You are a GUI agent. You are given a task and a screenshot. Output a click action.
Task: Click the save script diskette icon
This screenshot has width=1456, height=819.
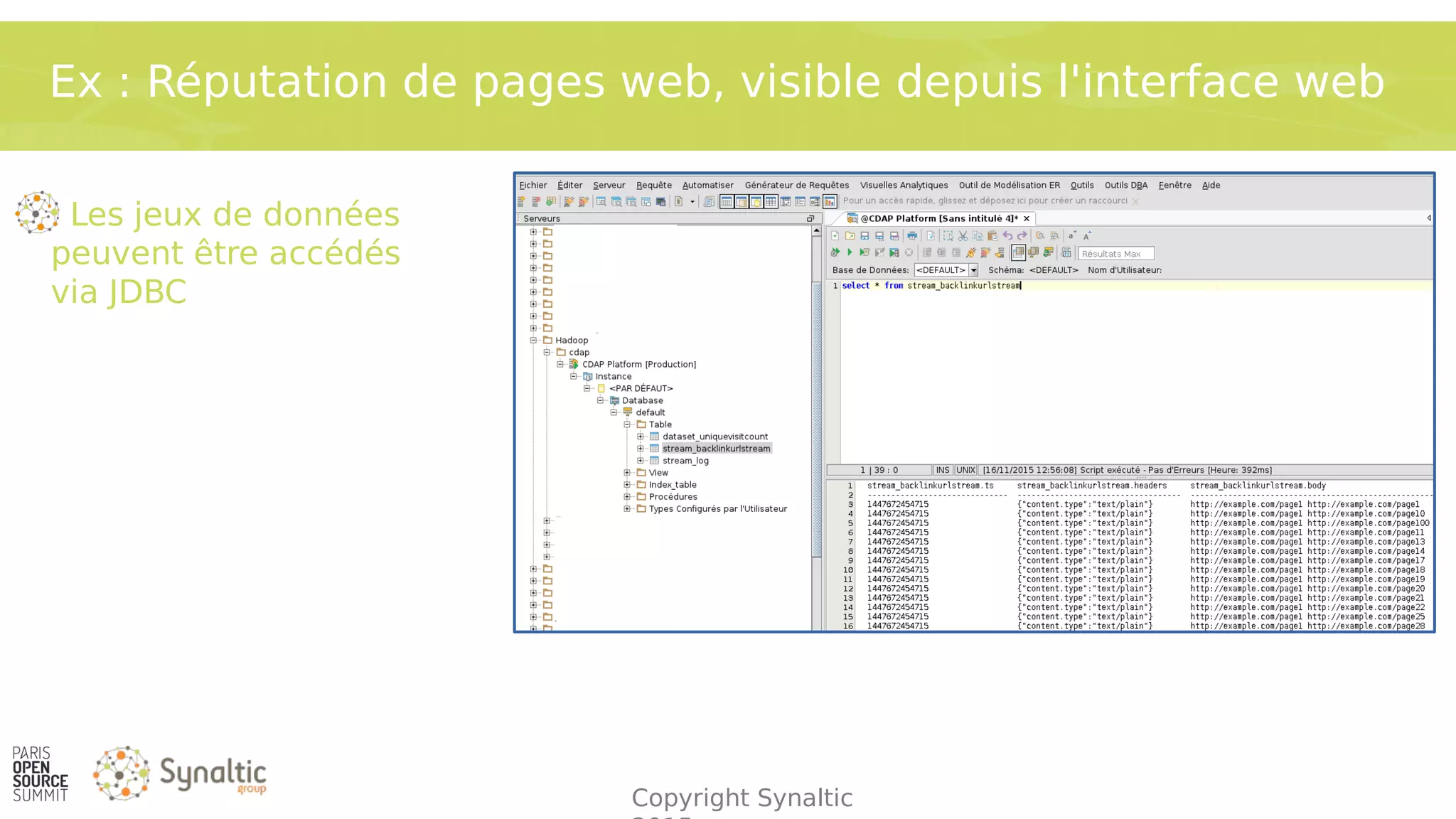(864, 236)
